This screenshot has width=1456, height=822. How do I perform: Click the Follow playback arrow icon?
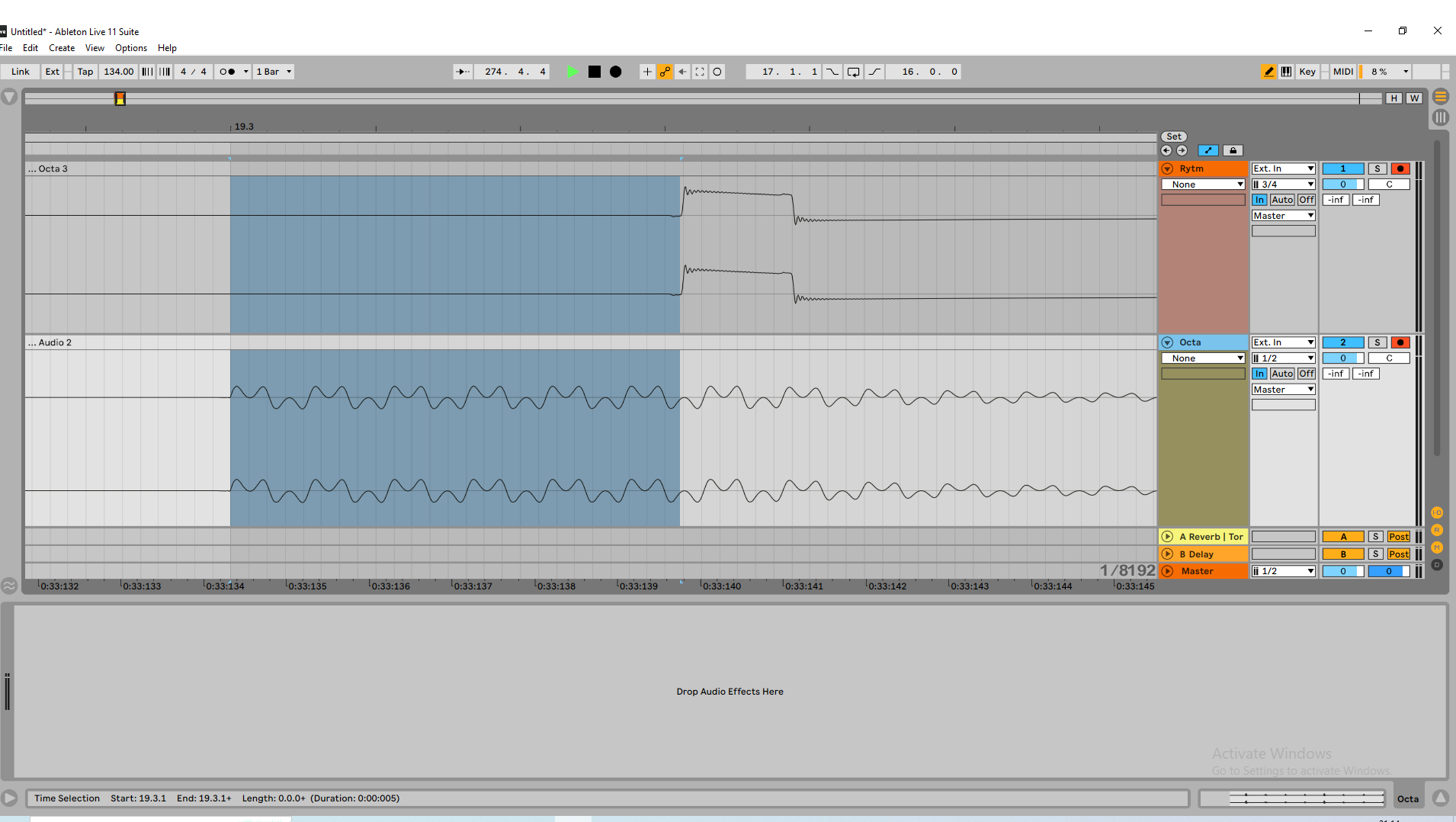tap(462, 72)
